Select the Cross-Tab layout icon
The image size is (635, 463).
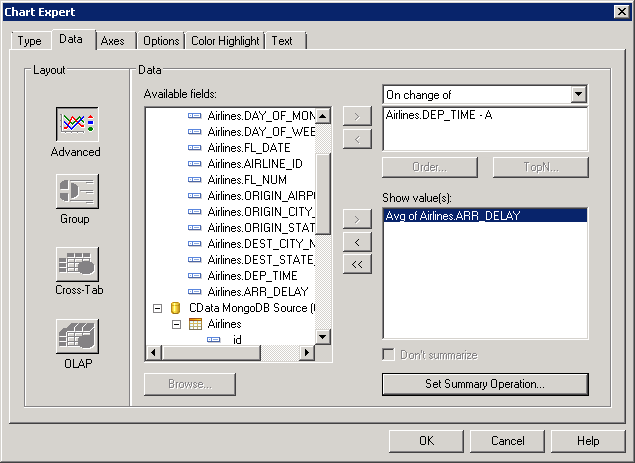click(76, 263)
